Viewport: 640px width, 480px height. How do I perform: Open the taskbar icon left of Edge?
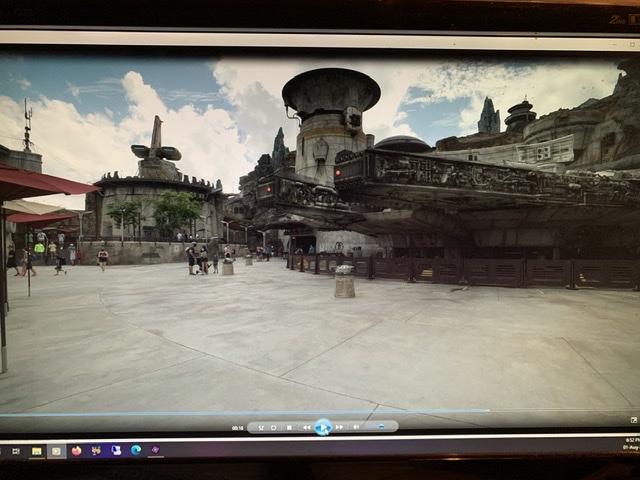(116, 450)
